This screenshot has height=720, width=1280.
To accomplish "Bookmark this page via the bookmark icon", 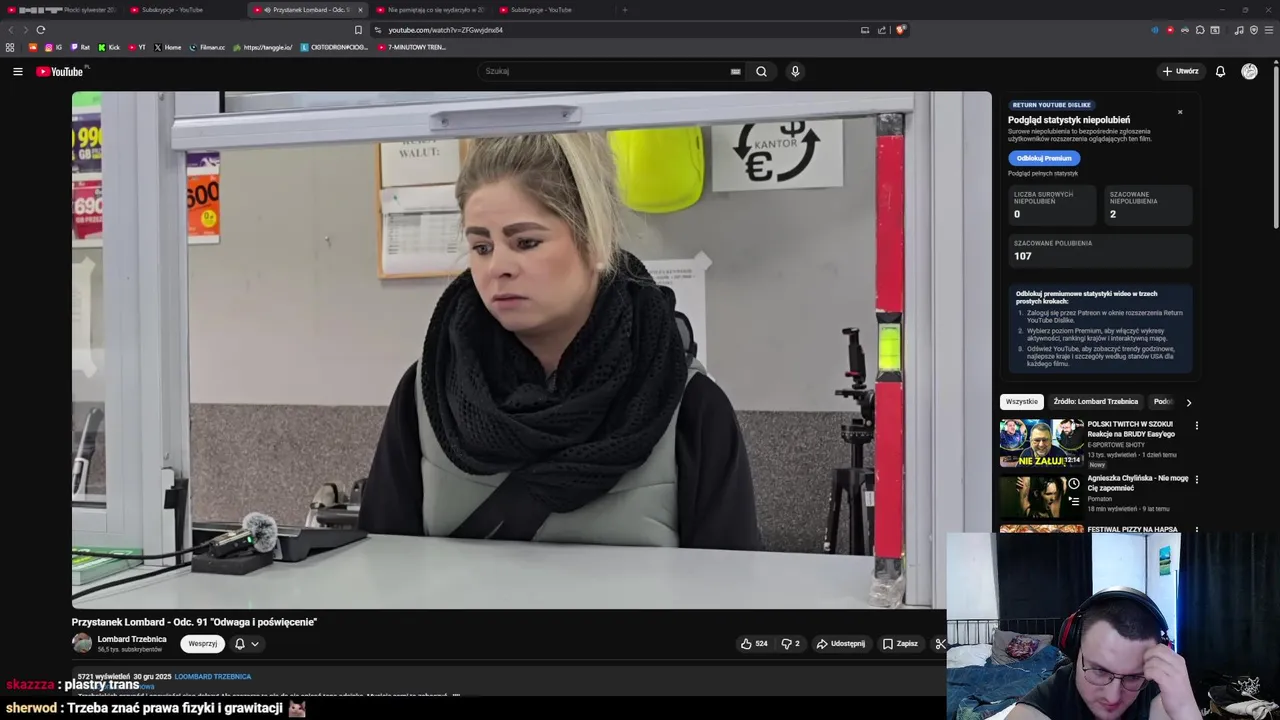I will click(x=358, y=30).
